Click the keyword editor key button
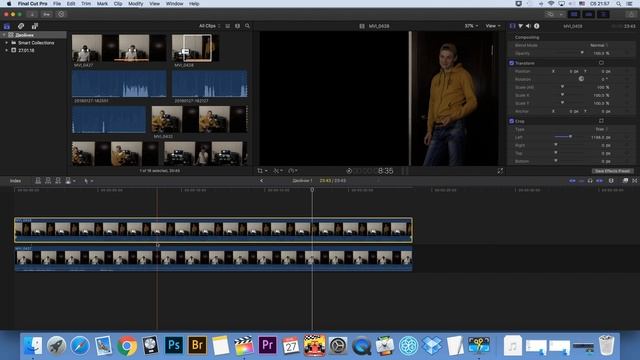Viewport: 640px width, 360px height. (x=47, y=14)
